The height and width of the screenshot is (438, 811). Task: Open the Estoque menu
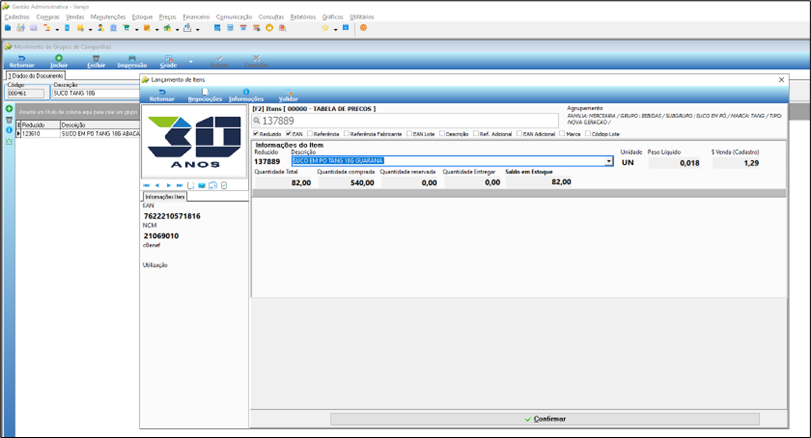coord(142,17)
